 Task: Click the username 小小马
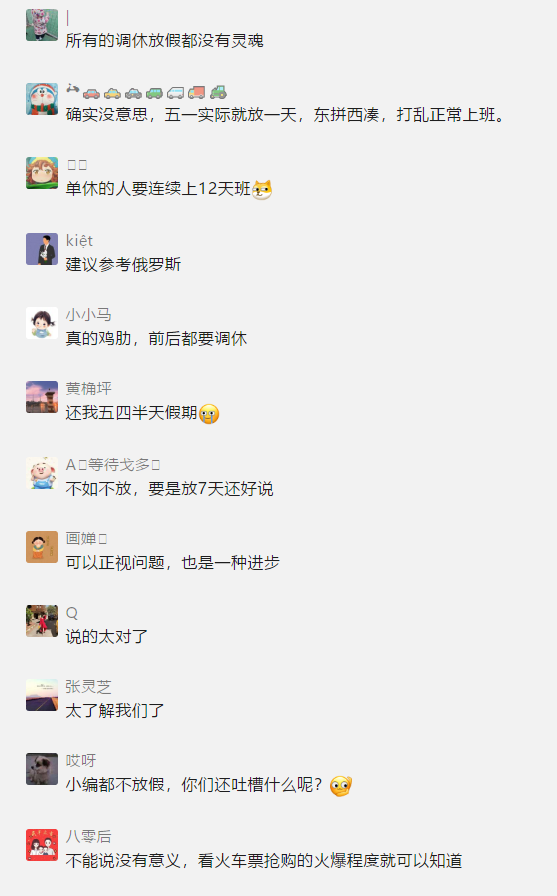tap(89, 315)
